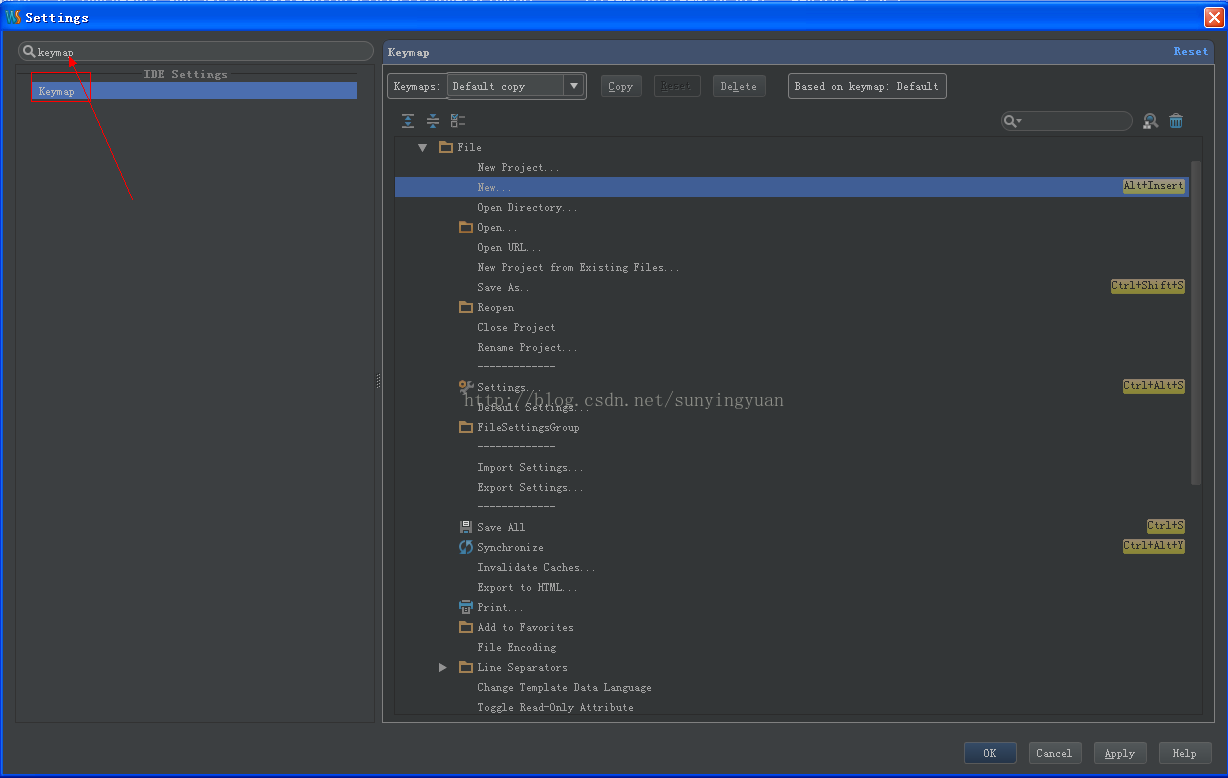Click the Copy keymap button
Viewport: 1228px width, 778px height.
621,86
